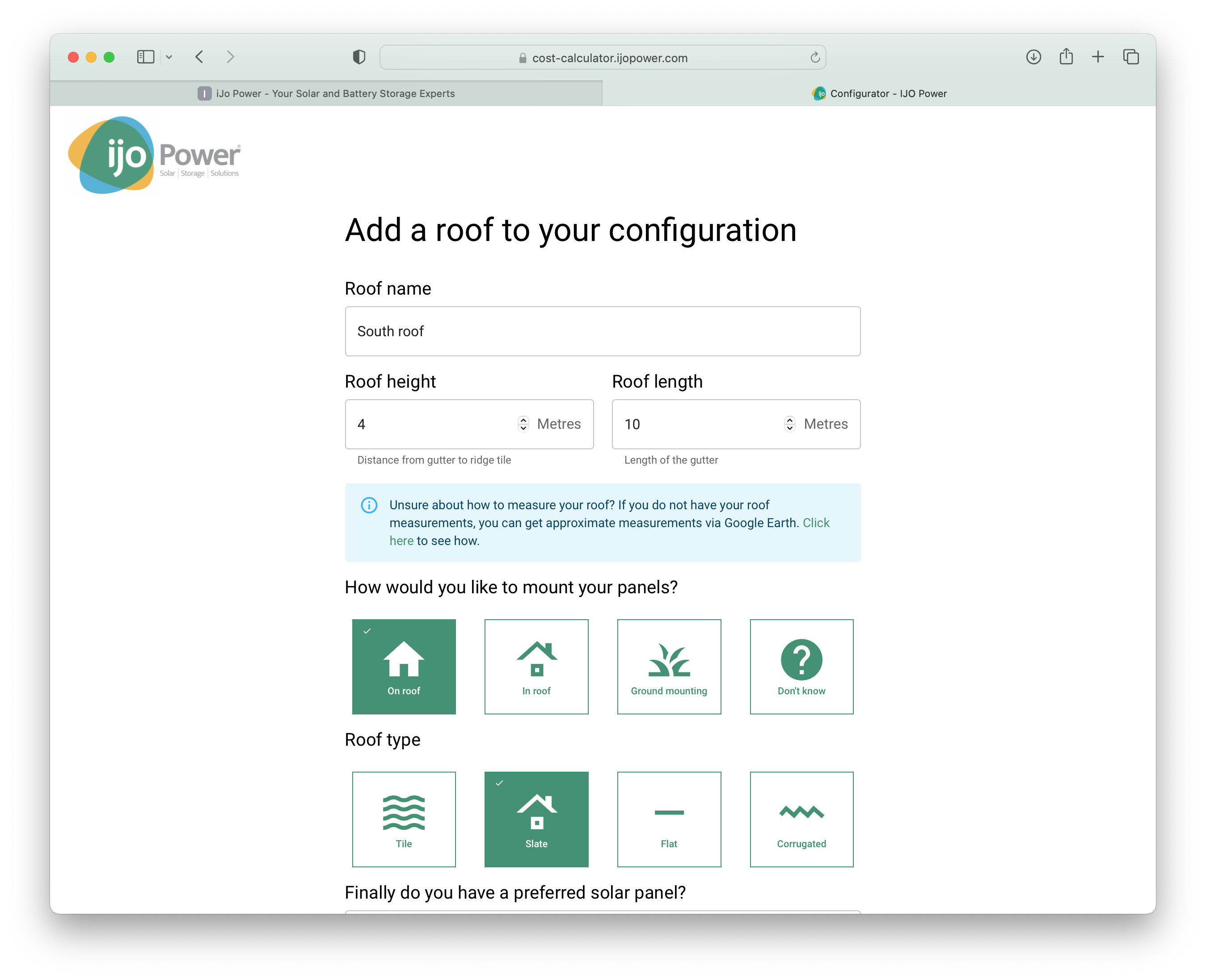Reload the page using the refresh button
The width and height of the screenshot is (1206, 980).
click(x=814, y=58)
